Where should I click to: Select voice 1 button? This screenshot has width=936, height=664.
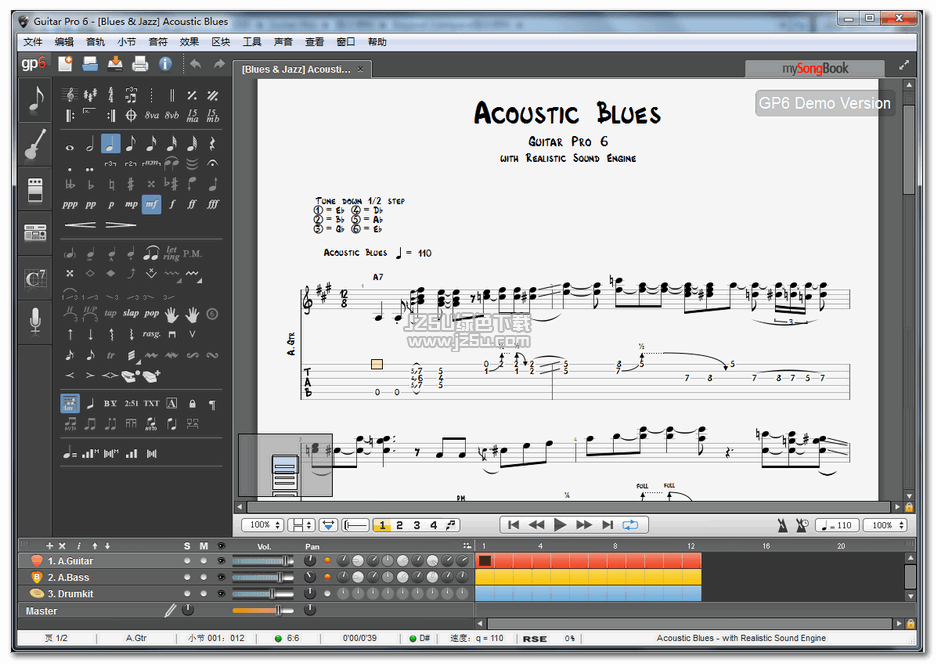pos(382,525)
